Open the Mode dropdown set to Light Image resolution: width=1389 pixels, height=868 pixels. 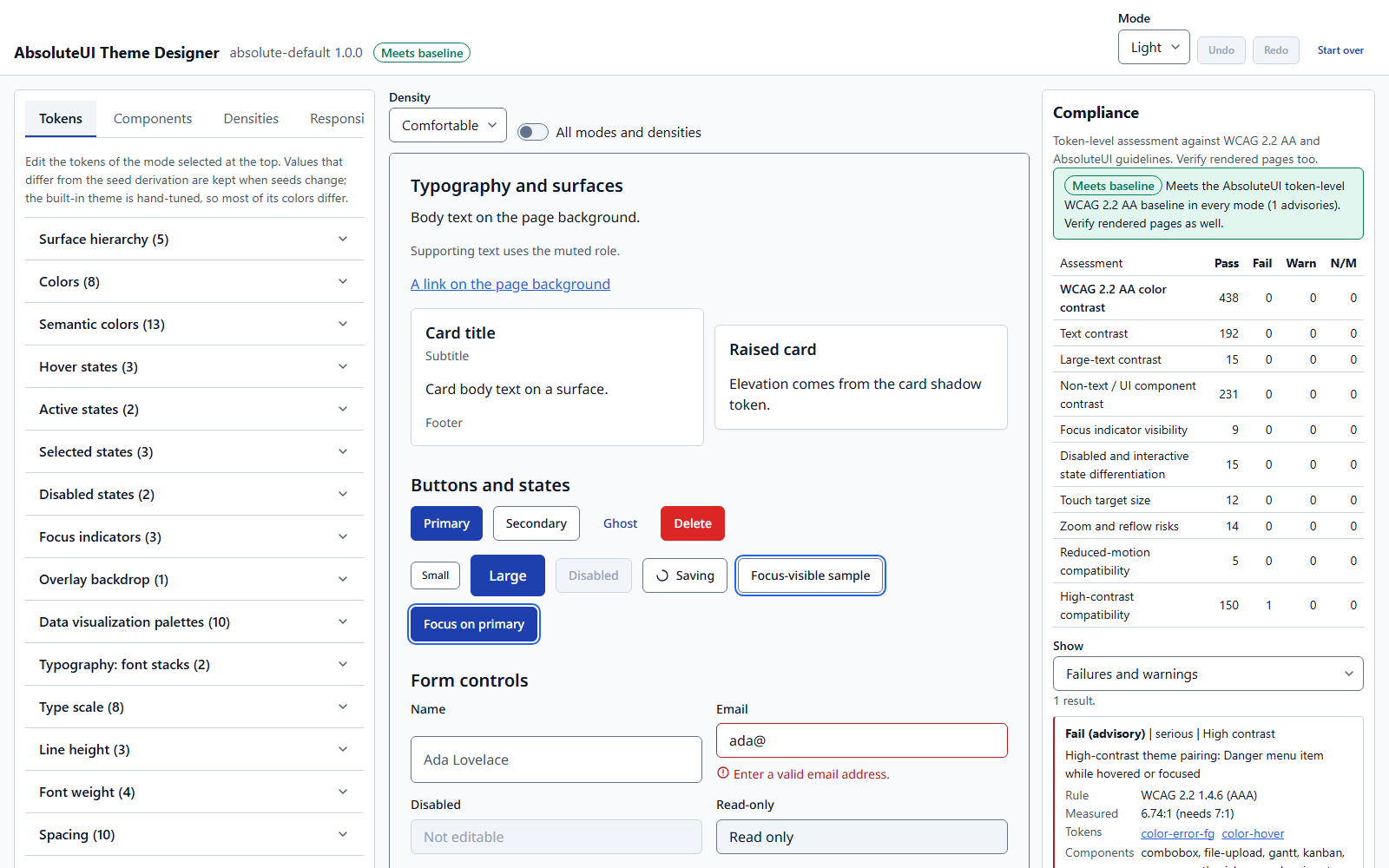pyautogui.click(x=1154, y=47)
